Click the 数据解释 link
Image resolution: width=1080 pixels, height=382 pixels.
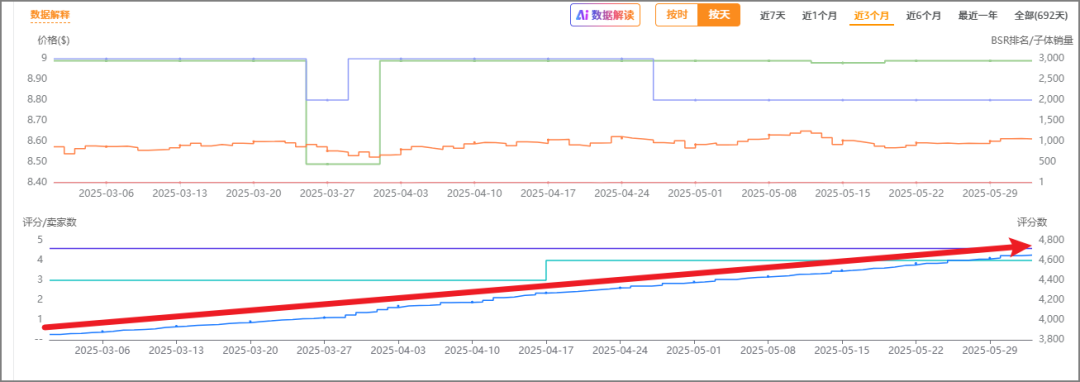50,14
